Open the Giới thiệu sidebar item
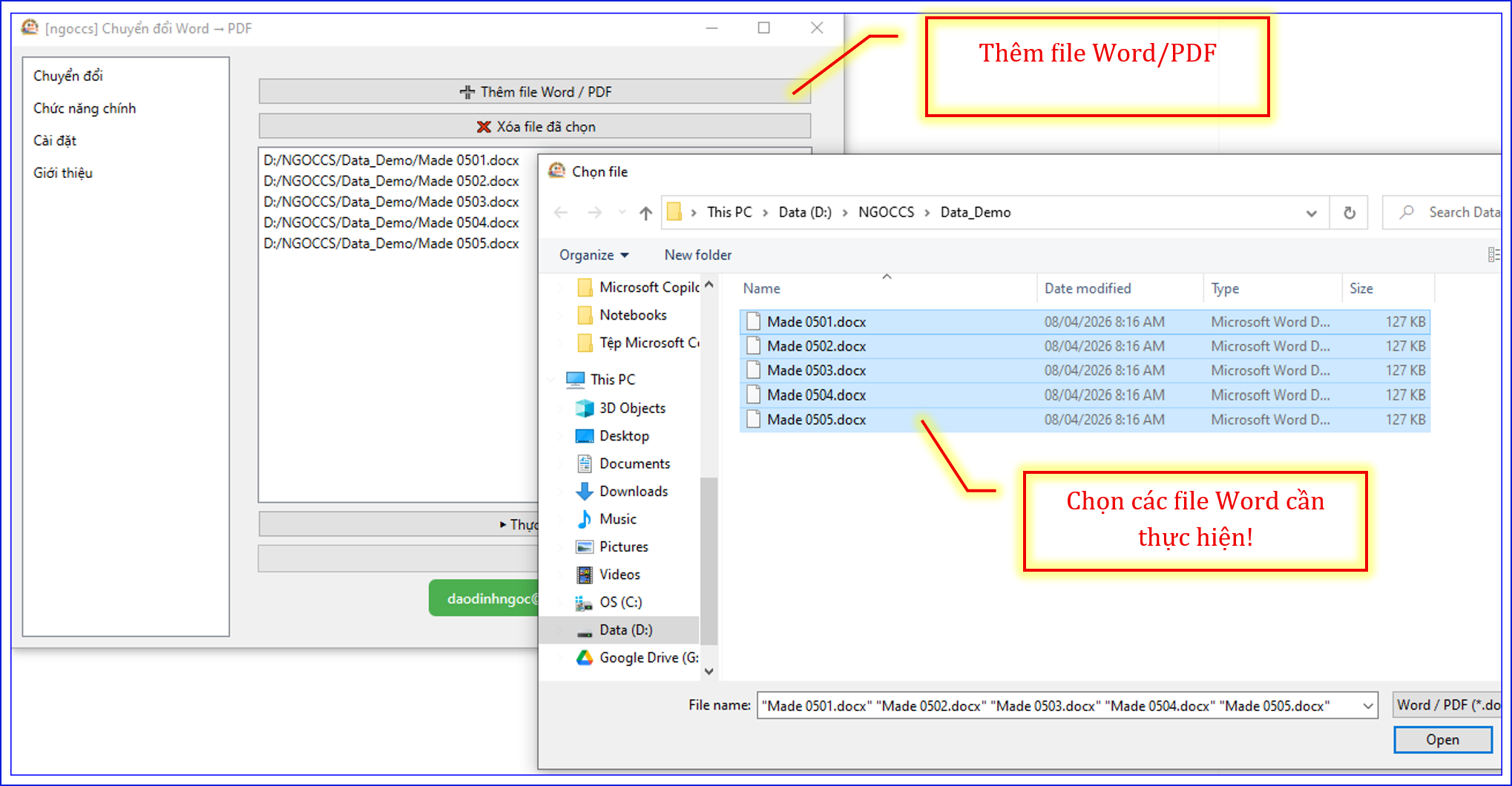1512x786 pixels. (63, 174)
